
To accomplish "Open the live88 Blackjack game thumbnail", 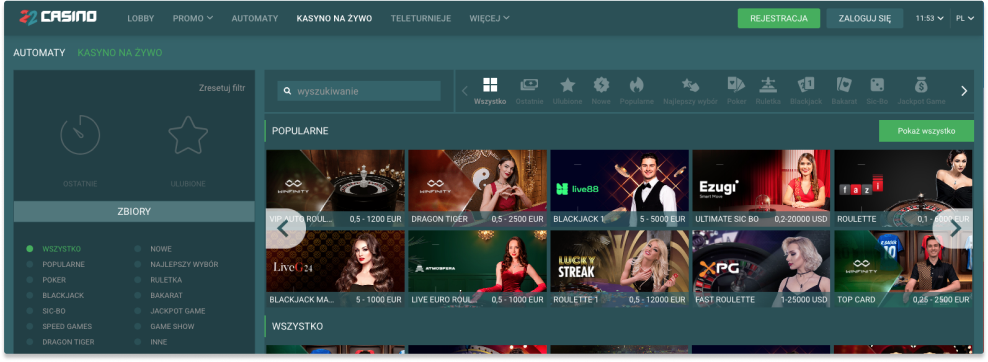I will point(619,188).
